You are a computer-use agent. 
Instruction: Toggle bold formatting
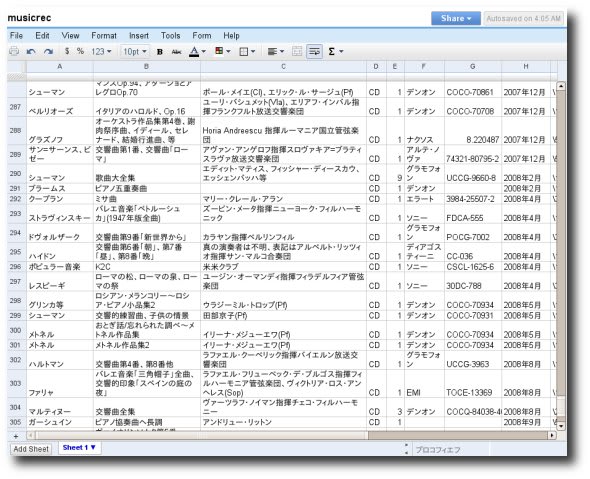160,52
